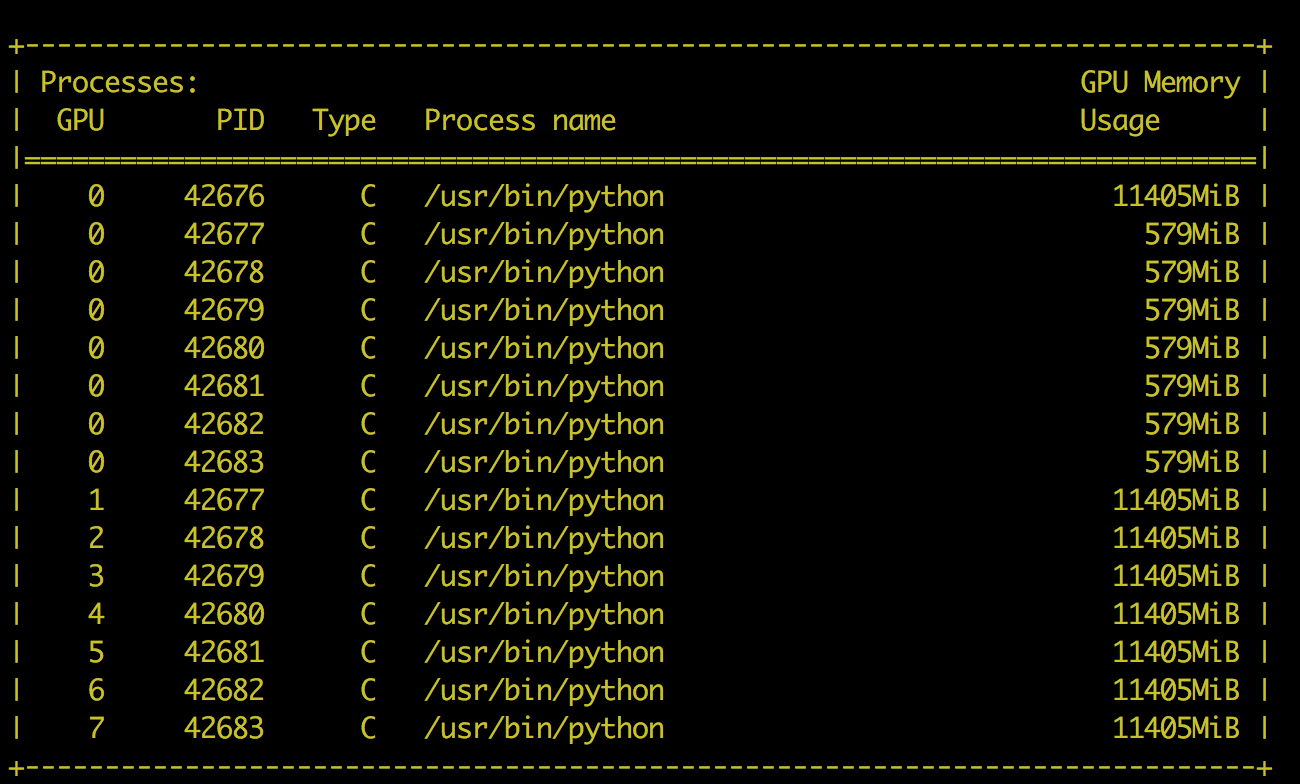Click the 11405MiB usage for PID 42676
The image size is (1300, 784).
click(x=1175, y=197)
